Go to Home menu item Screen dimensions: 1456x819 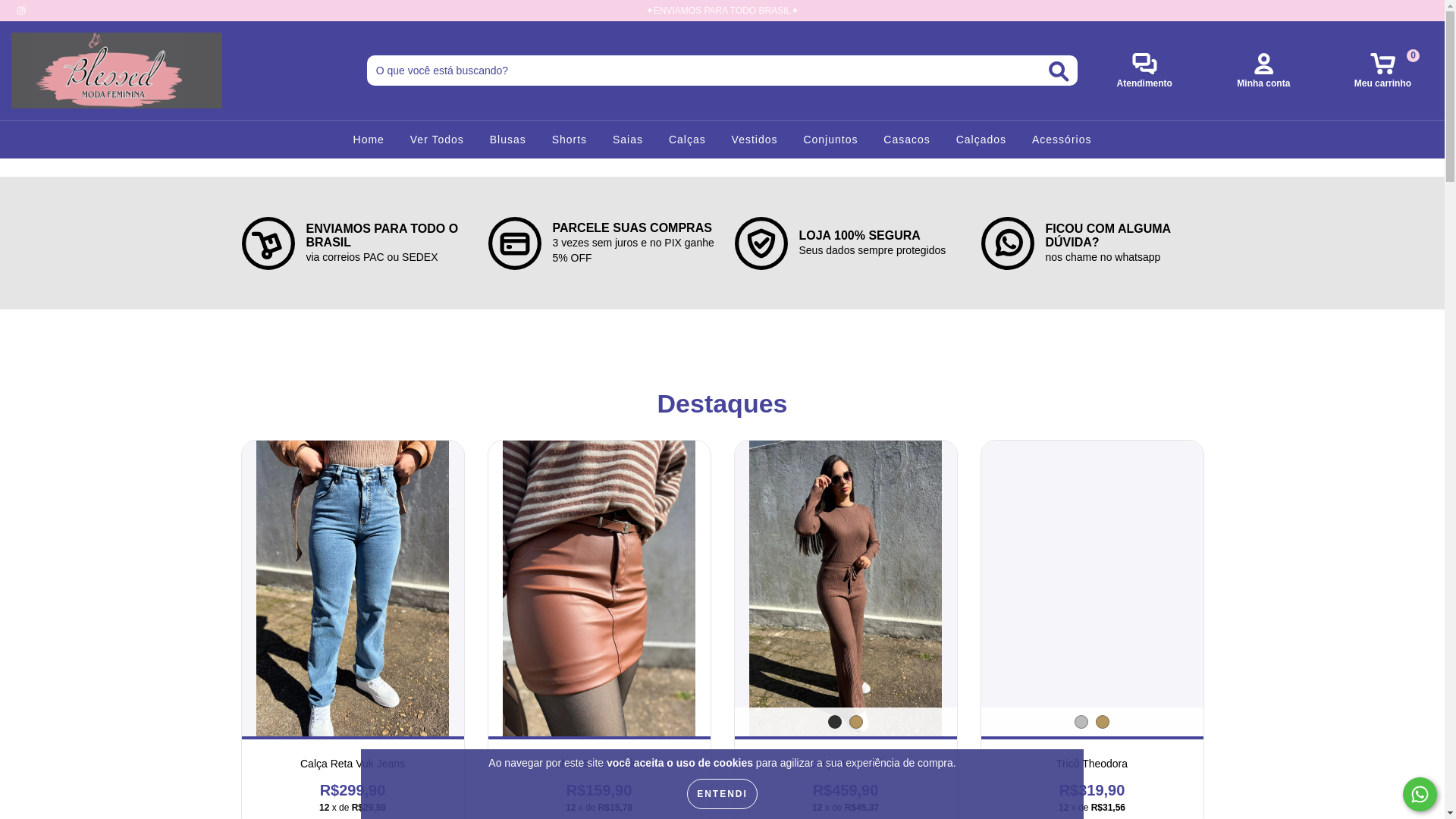[369, 140]
